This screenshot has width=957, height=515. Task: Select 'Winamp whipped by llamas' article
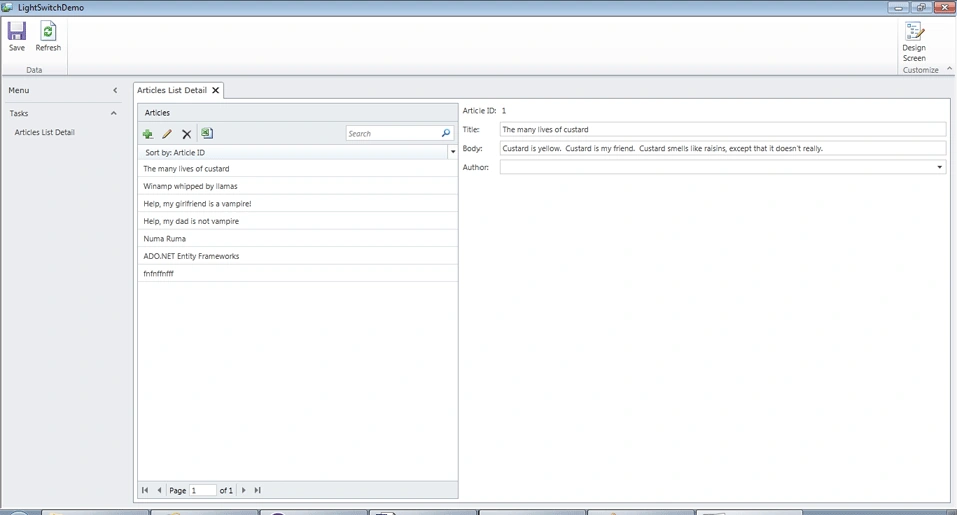tap(298, 186)
